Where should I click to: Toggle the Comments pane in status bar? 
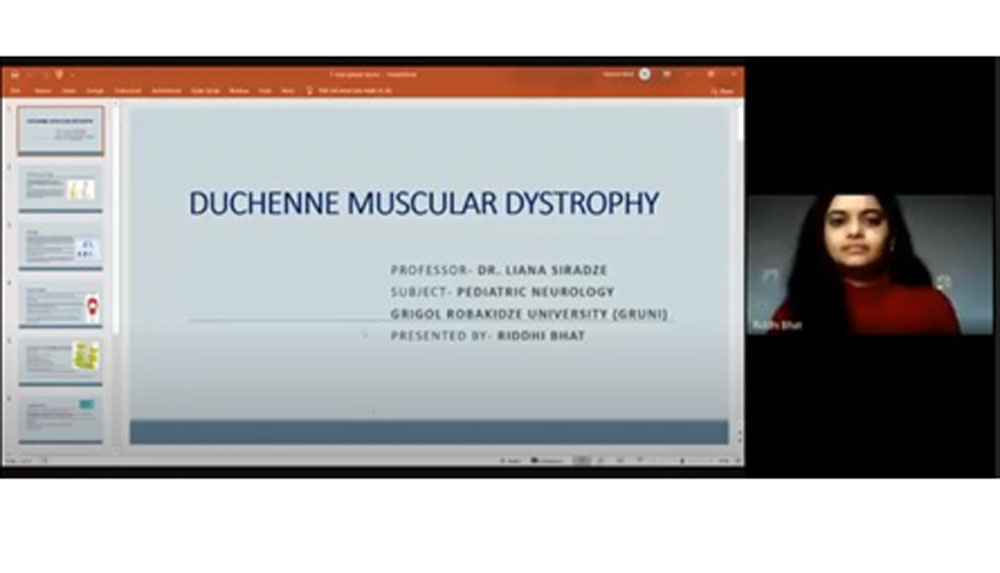tap(548, 460)
